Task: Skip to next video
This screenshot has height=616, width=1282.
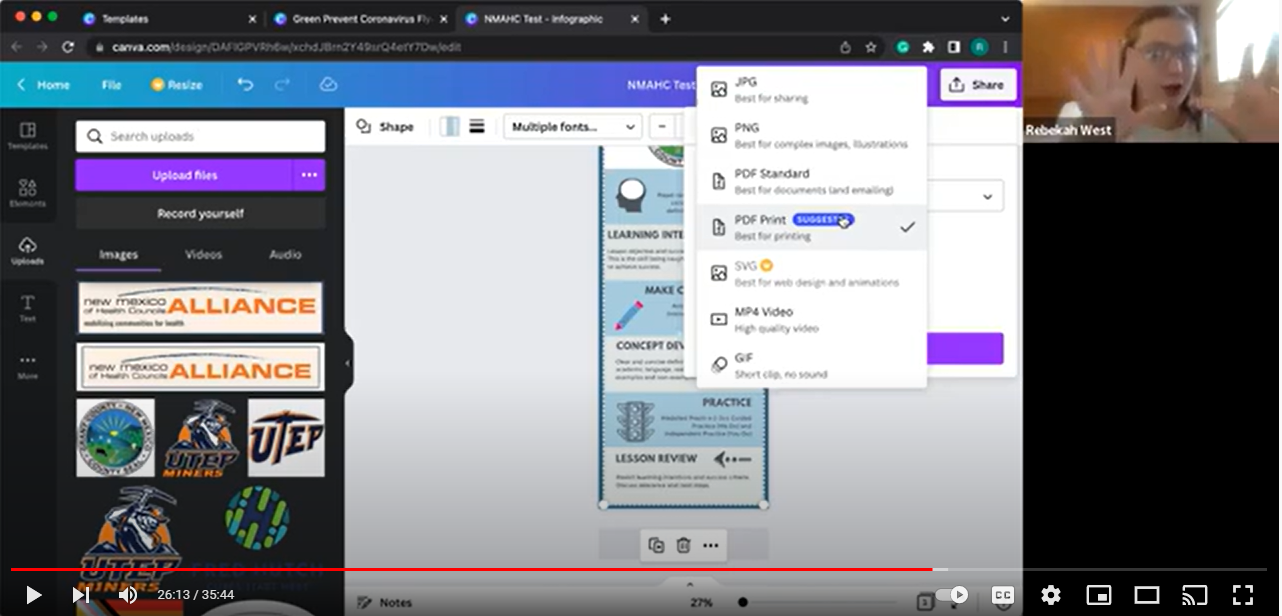Action: coord(81,595)
